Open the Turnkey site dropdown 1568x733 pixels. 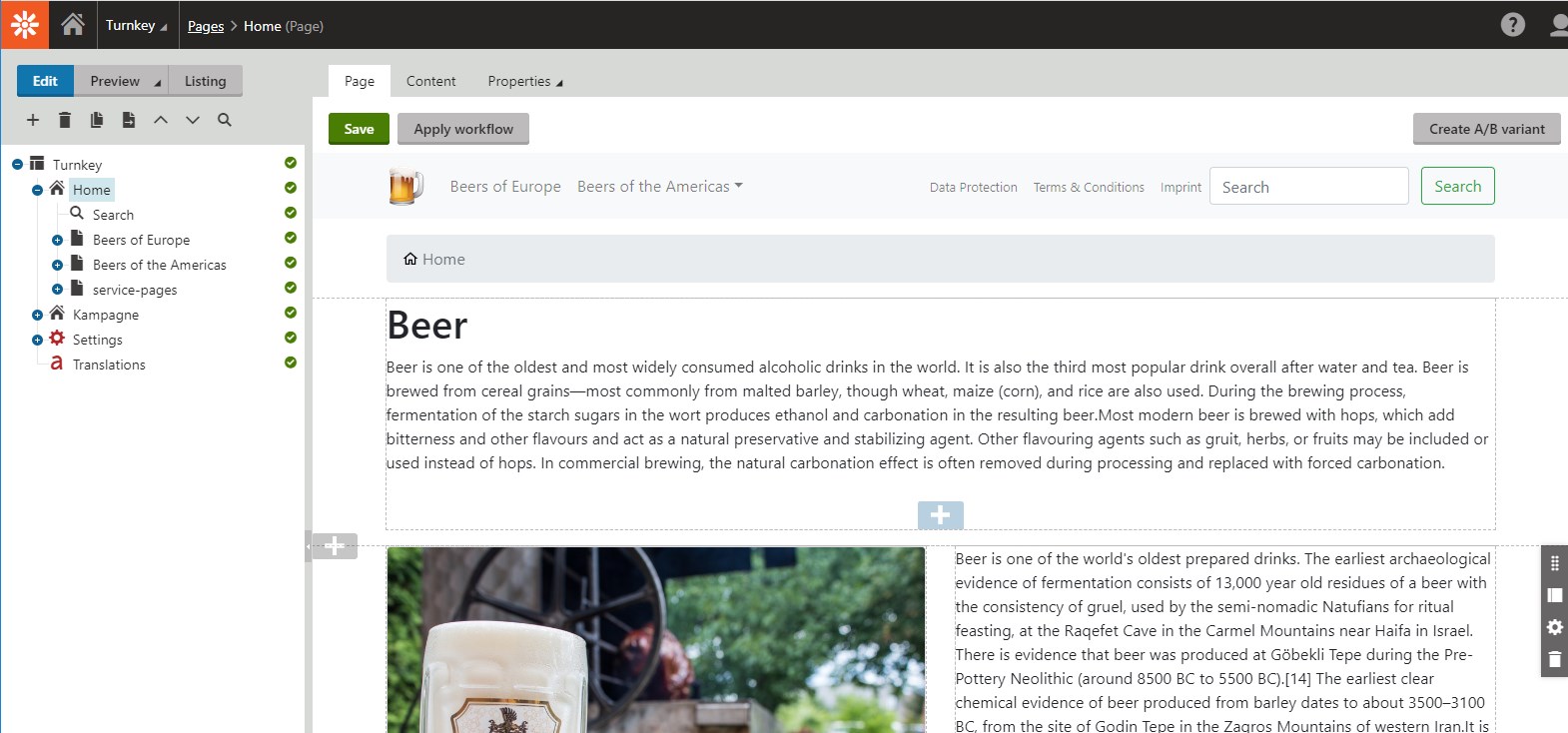pyautogui.click(x=137, y=26)
